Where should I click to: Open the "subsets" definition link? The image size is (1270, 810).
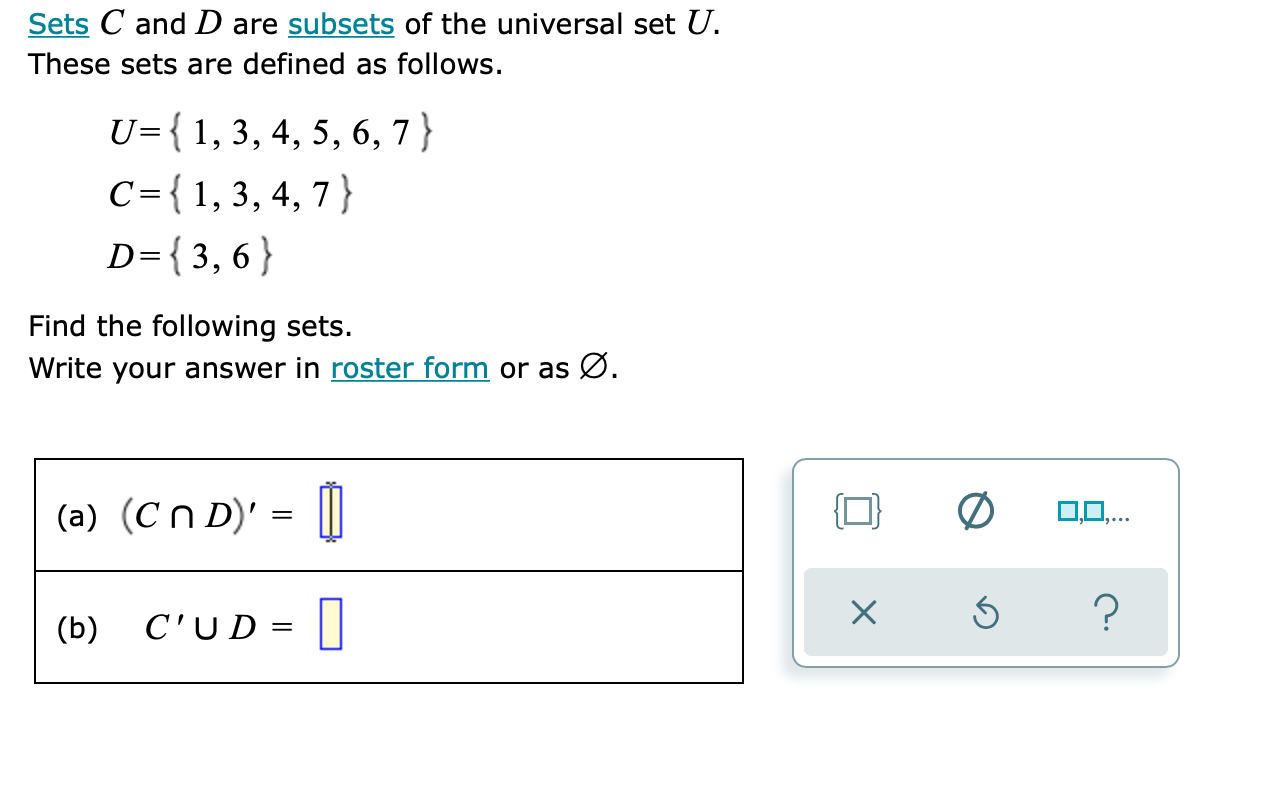341,23
